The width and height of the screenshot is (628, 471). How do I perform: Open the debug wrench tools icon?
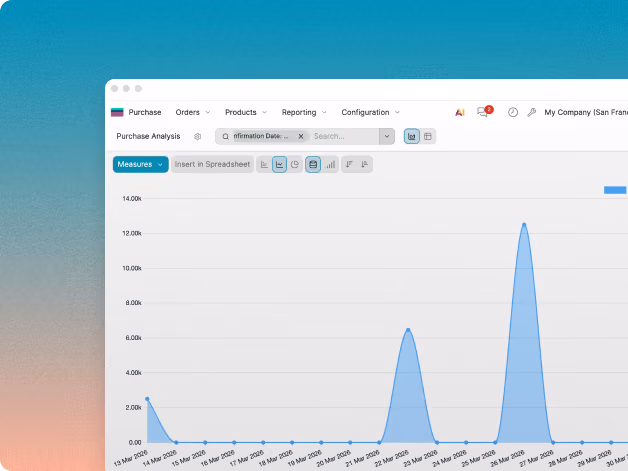[531, 113]
